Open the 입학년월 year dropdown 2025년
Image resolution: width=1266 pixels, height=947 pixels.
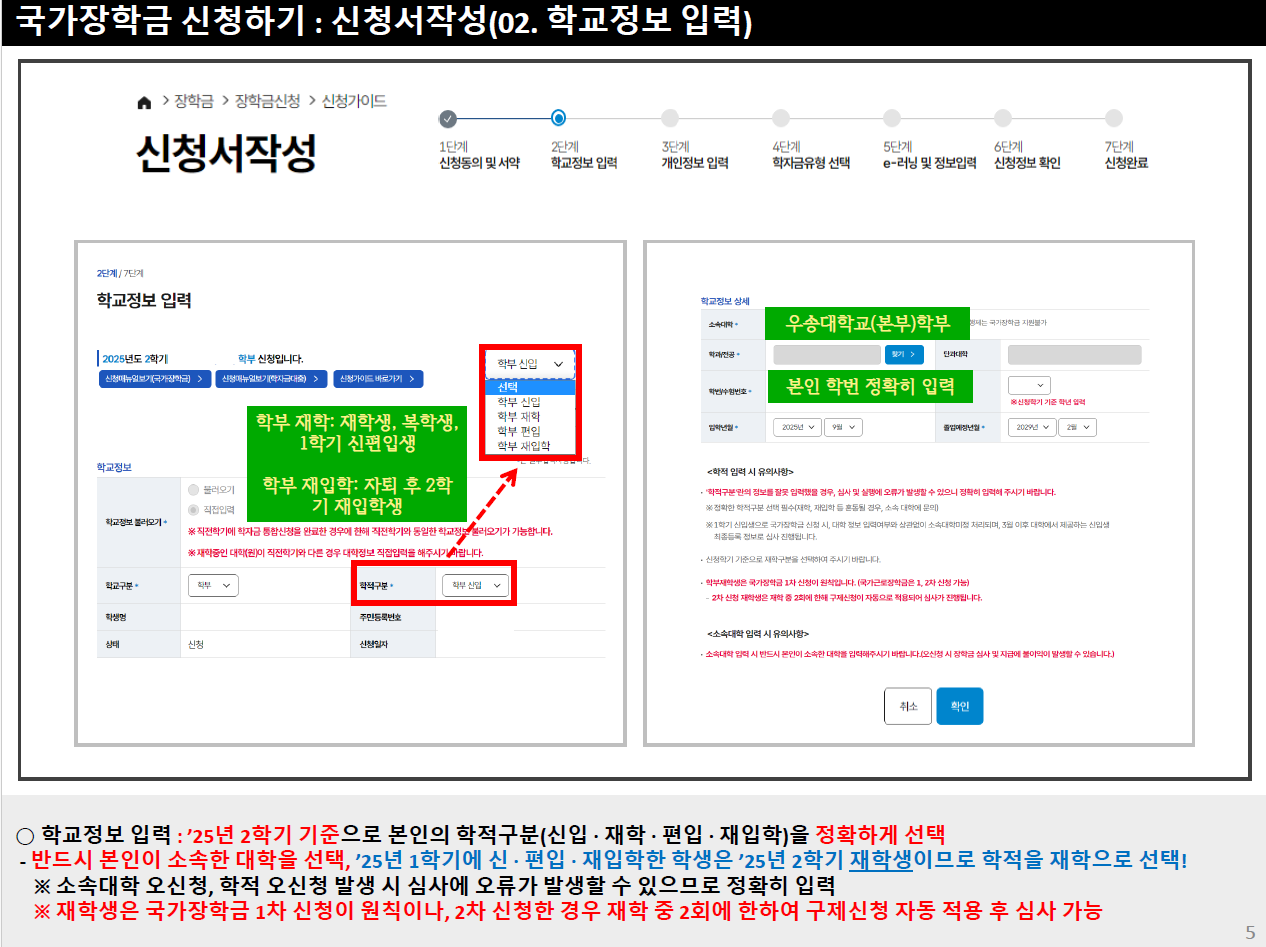pos(797,427)
